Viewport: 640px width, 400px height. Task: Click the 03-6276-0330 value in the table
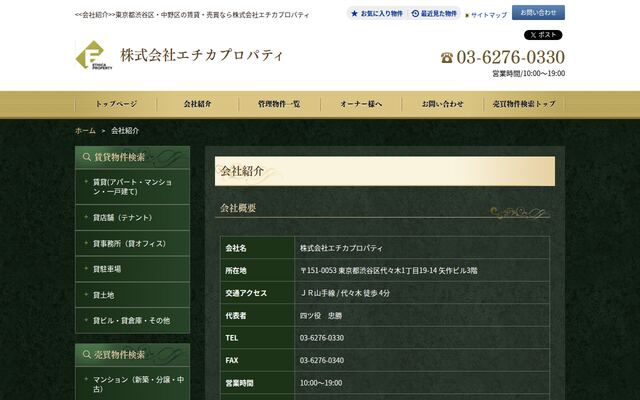tap(322, 338)
